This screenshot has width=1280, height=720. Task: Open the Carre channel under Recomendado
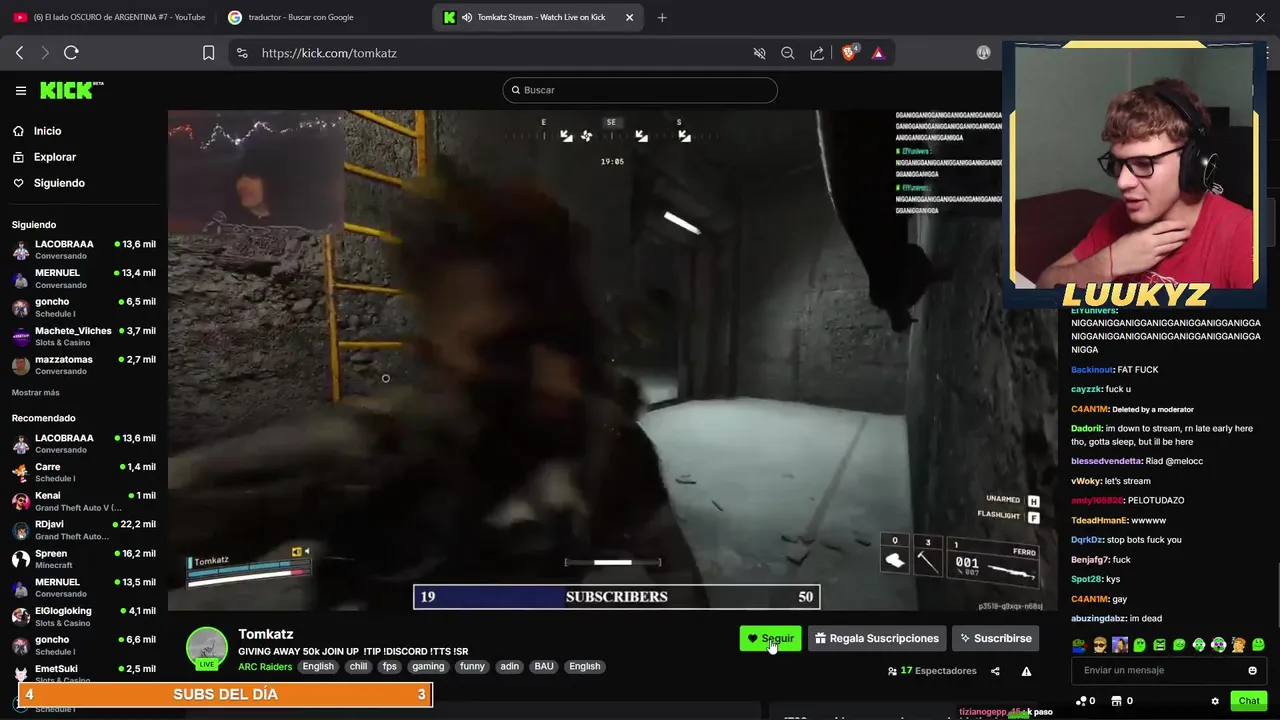coord(84,472)
